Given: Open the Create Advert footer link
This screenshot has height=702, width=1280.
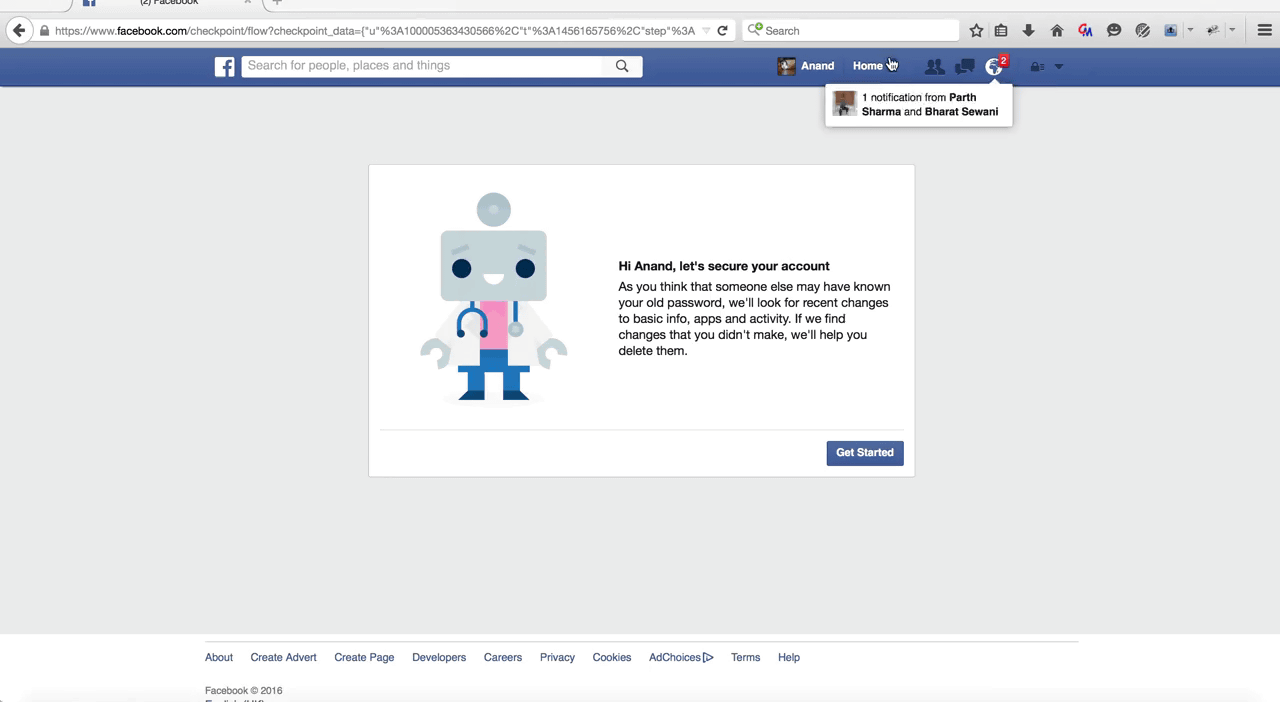Looking at the screenshot, I should pyautogui.click(x=284, y=658).
